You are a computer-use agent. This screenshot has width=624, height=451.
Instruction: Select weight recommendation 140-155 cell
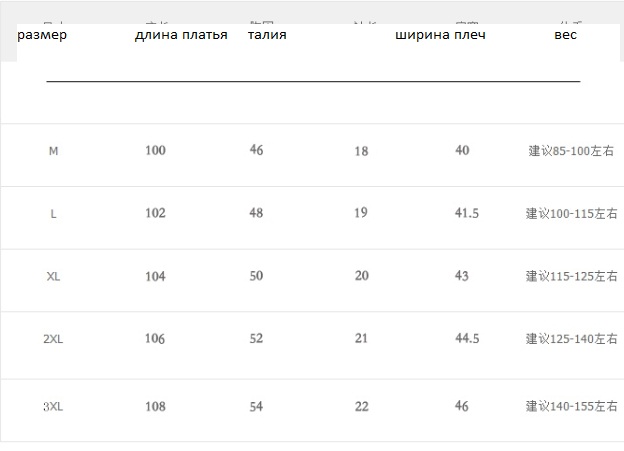tap(571, 406)
